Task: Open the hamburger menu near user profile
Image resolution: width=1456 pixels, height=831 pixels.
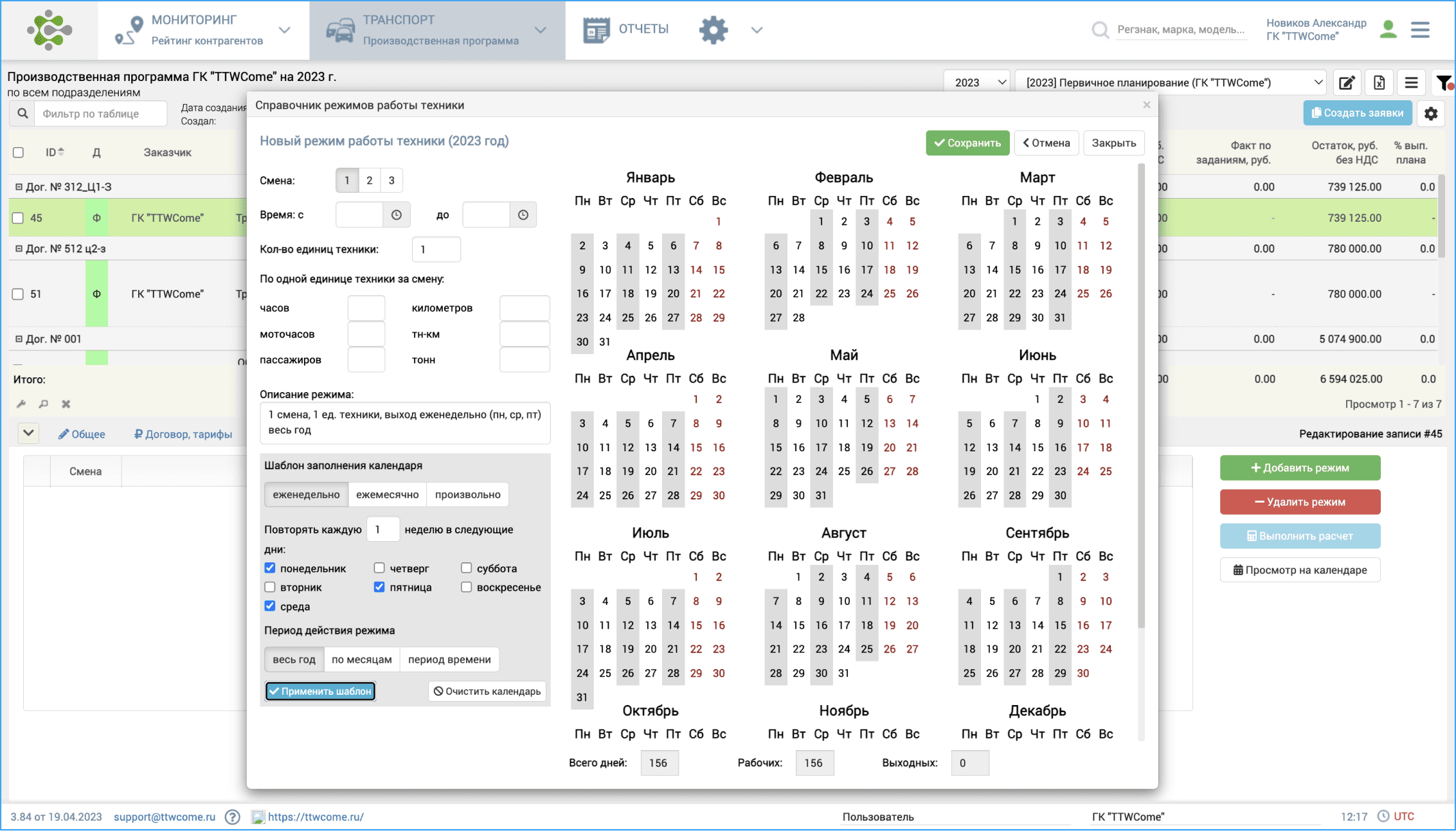Action: pos(1420,30)
